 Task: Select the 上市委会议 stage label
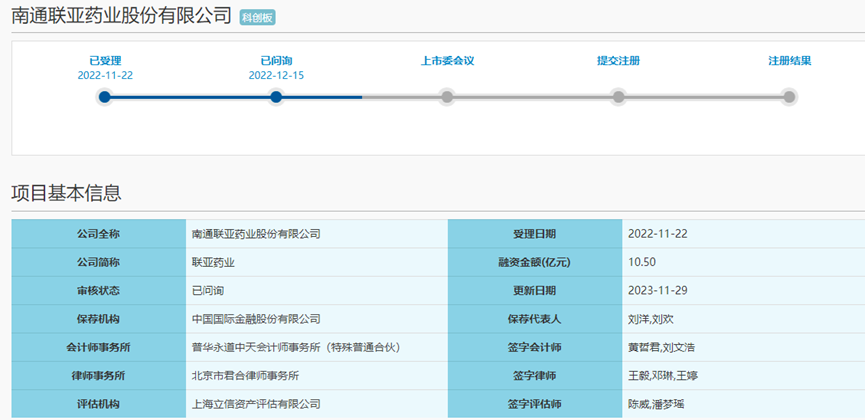[x=447, y=61]
